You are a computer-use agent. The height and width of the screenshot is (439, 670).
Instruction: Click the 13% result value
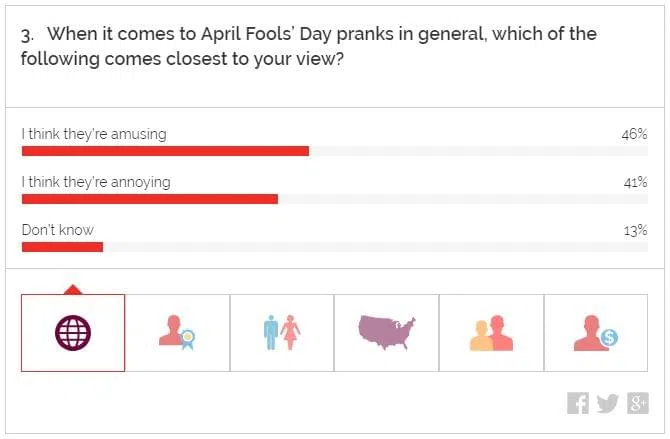click(x=635, y=230)
